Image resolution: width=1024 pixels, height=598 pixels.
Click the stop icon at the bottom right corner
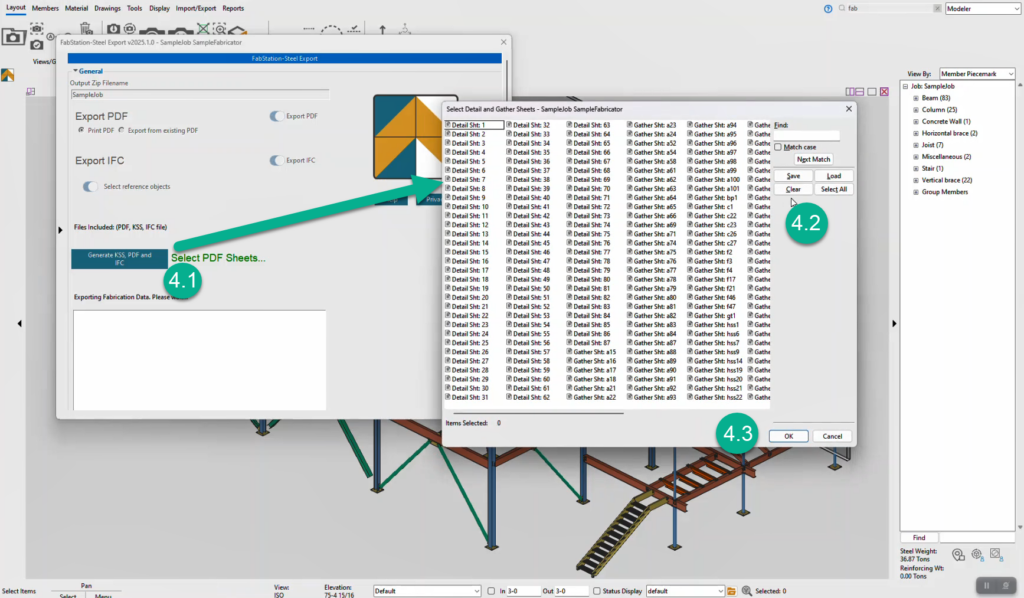(x=1007, y=586)
